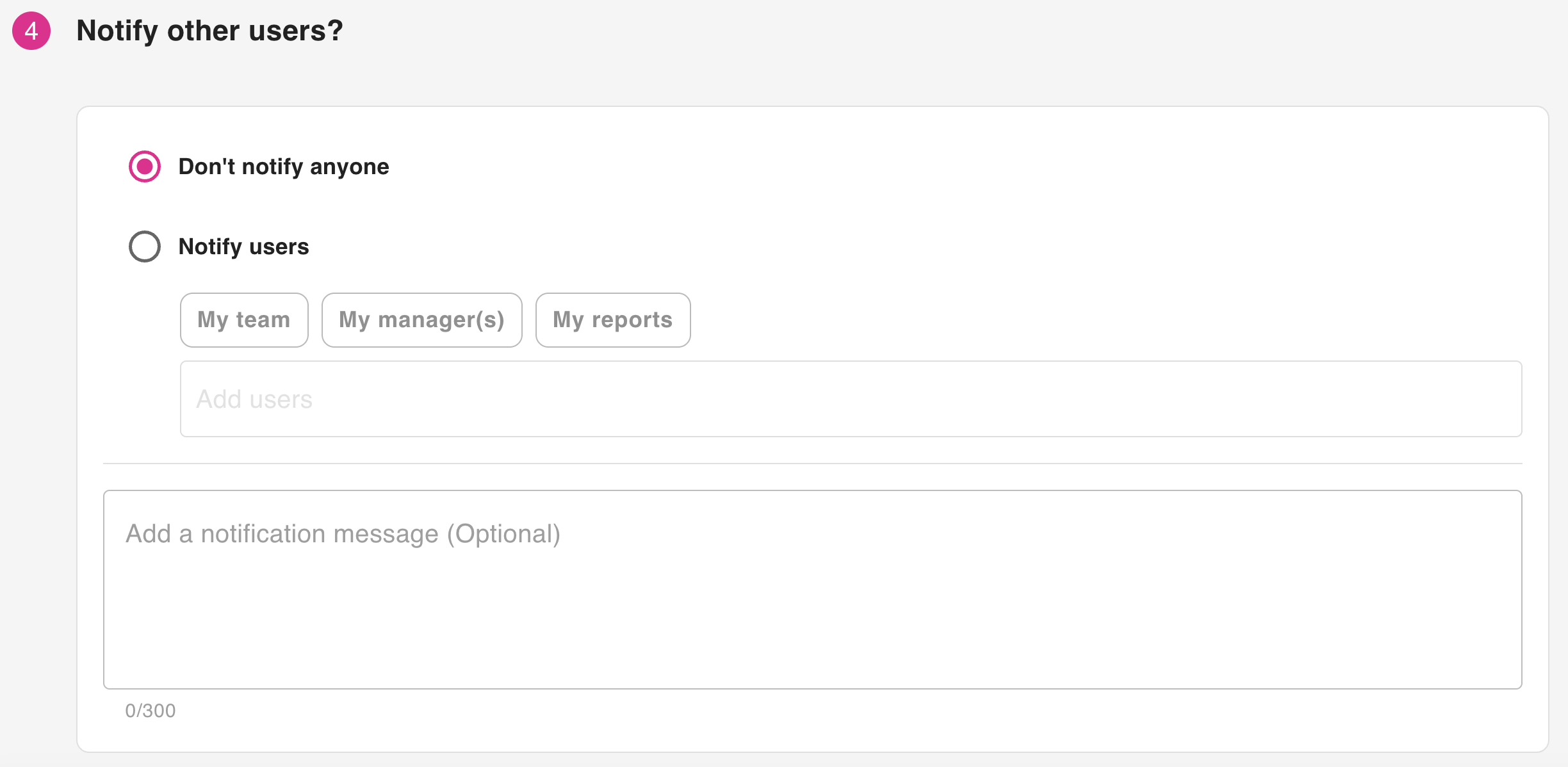Choose the "My manager(s)" chip
The image size is (1568, 767).
click(421, 320)
